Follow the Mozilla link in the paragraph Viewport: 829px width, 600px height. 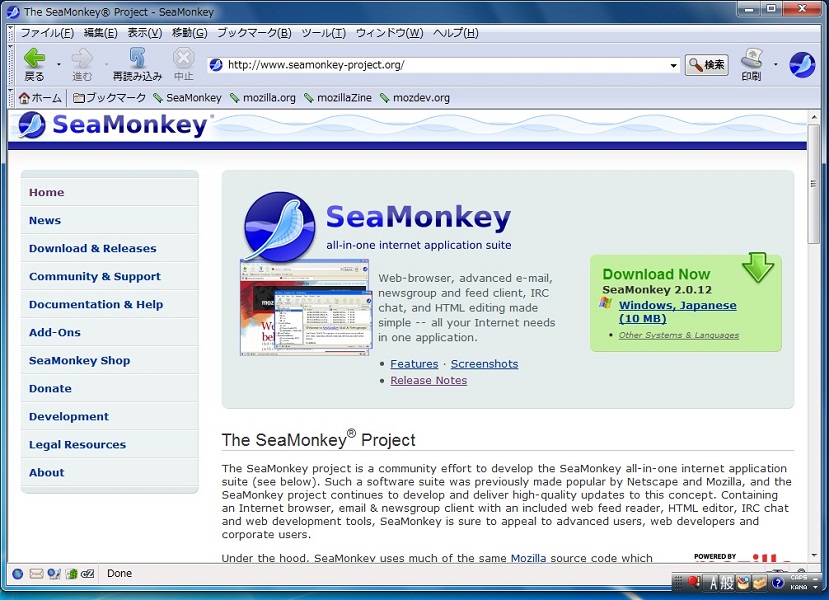[x=528, y=558]
